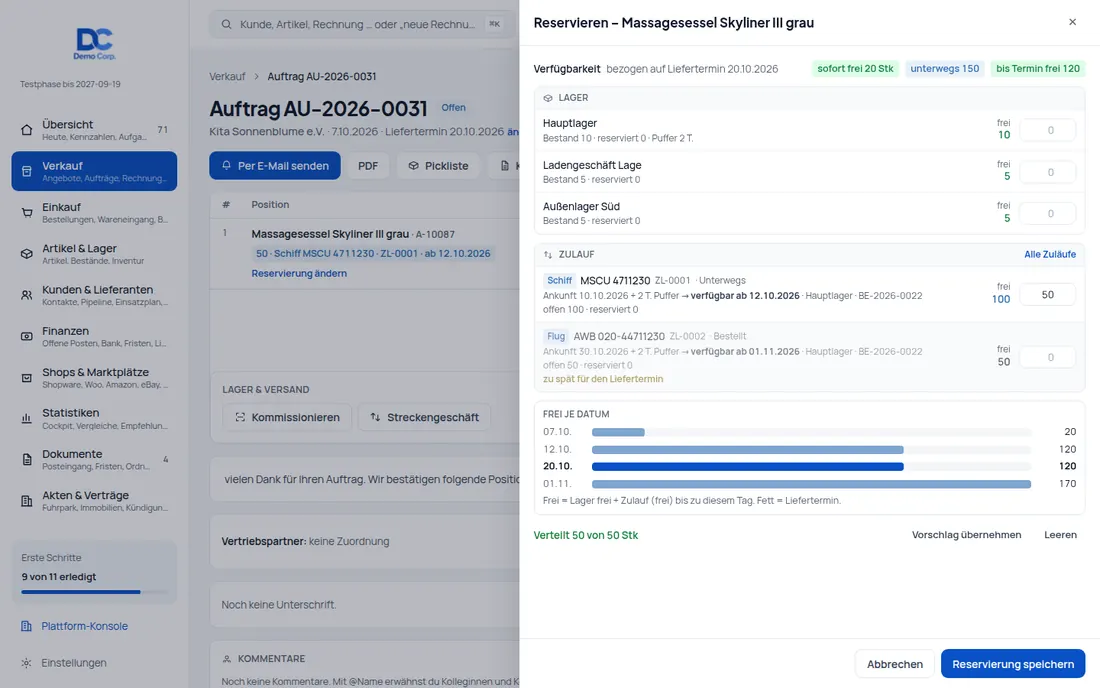The height and width of the screenshot is (688, 1100).
Task: Click the PDF button
Action: [x=368, y=166]
